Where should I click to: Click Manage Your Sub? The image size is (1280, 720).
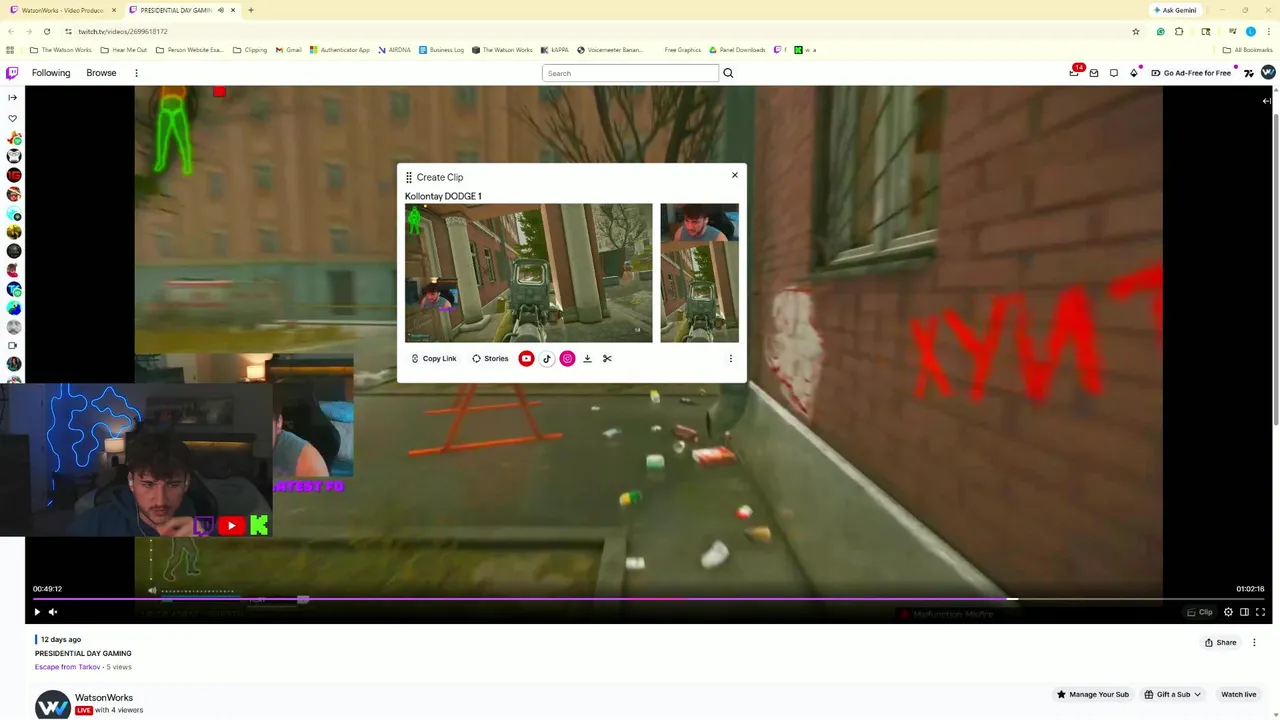tap(1093, 694)
